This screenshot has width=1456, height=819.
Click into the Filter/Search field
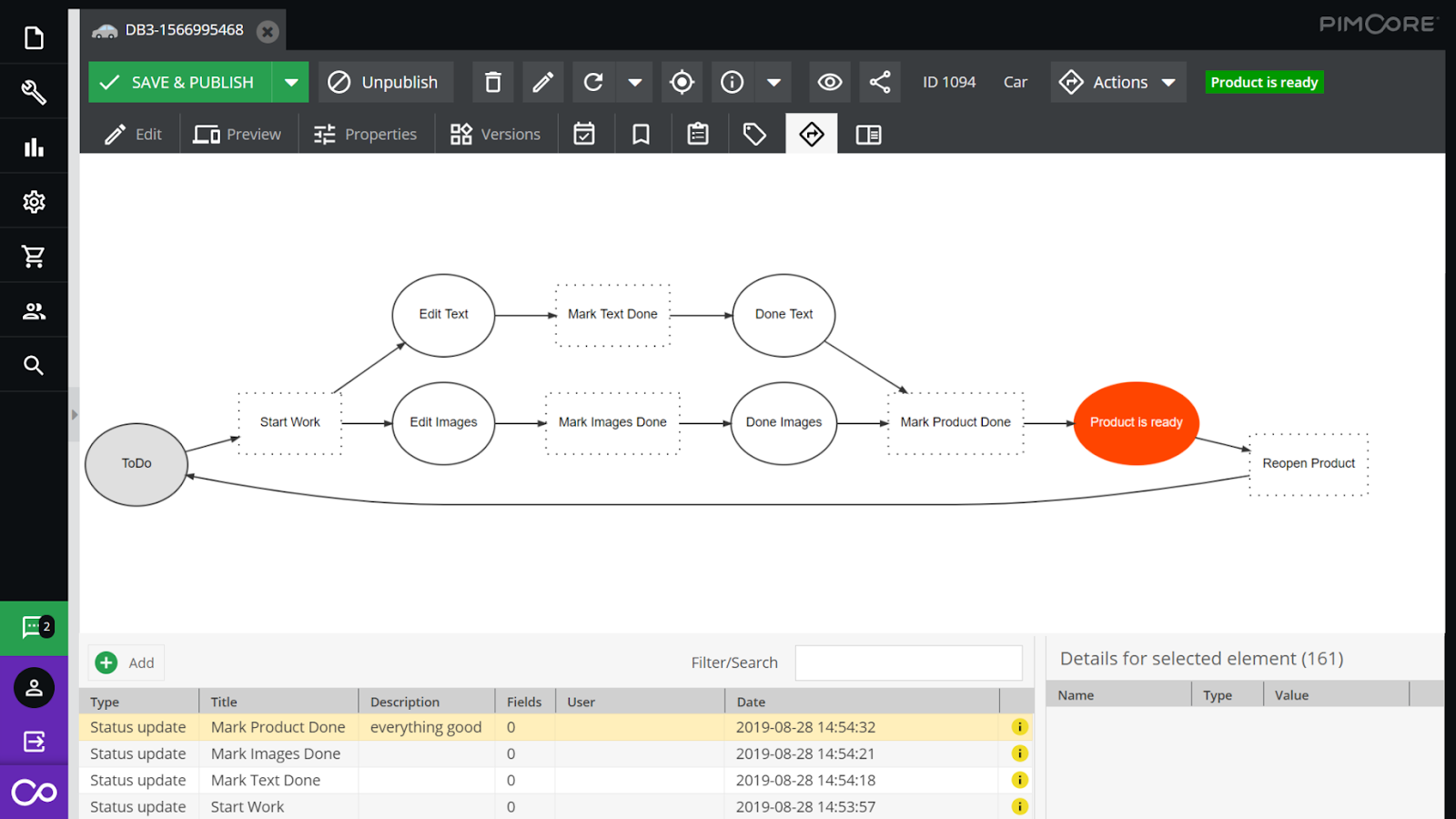tap(908, 662)
